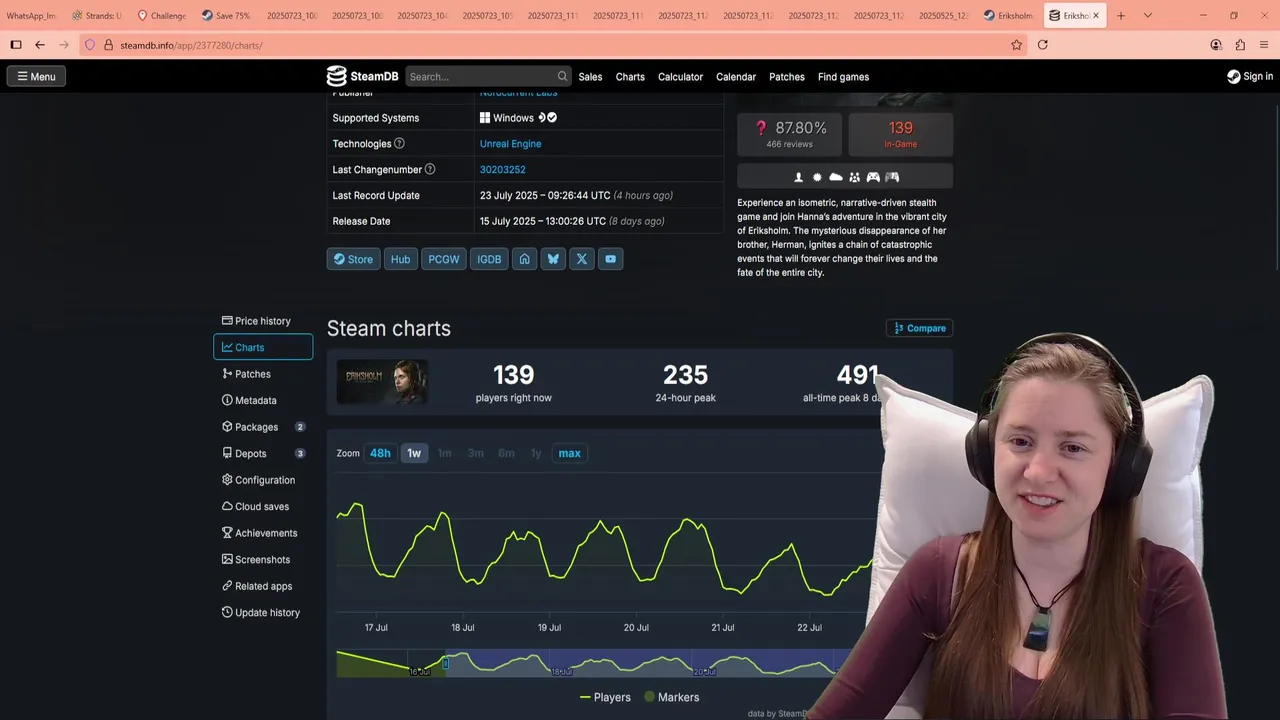The image size is (1280, 720).
Task: Open the Hub button
Action: 400,259
